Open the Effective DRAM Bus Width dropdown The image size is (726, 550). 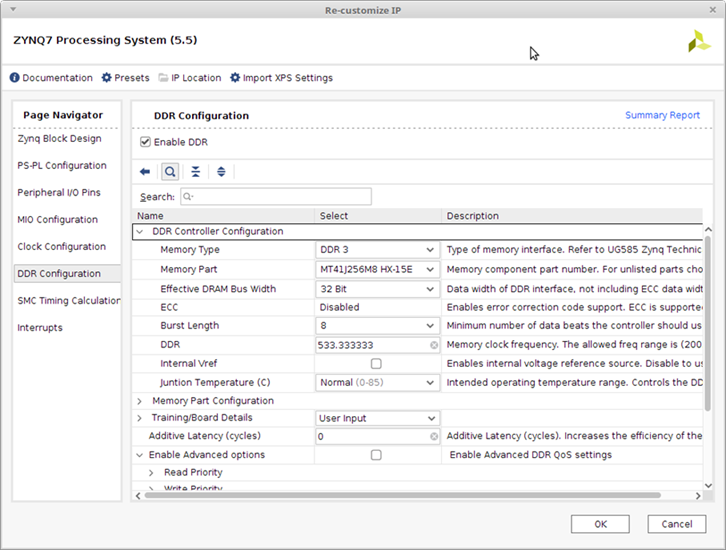pos(377,290)
